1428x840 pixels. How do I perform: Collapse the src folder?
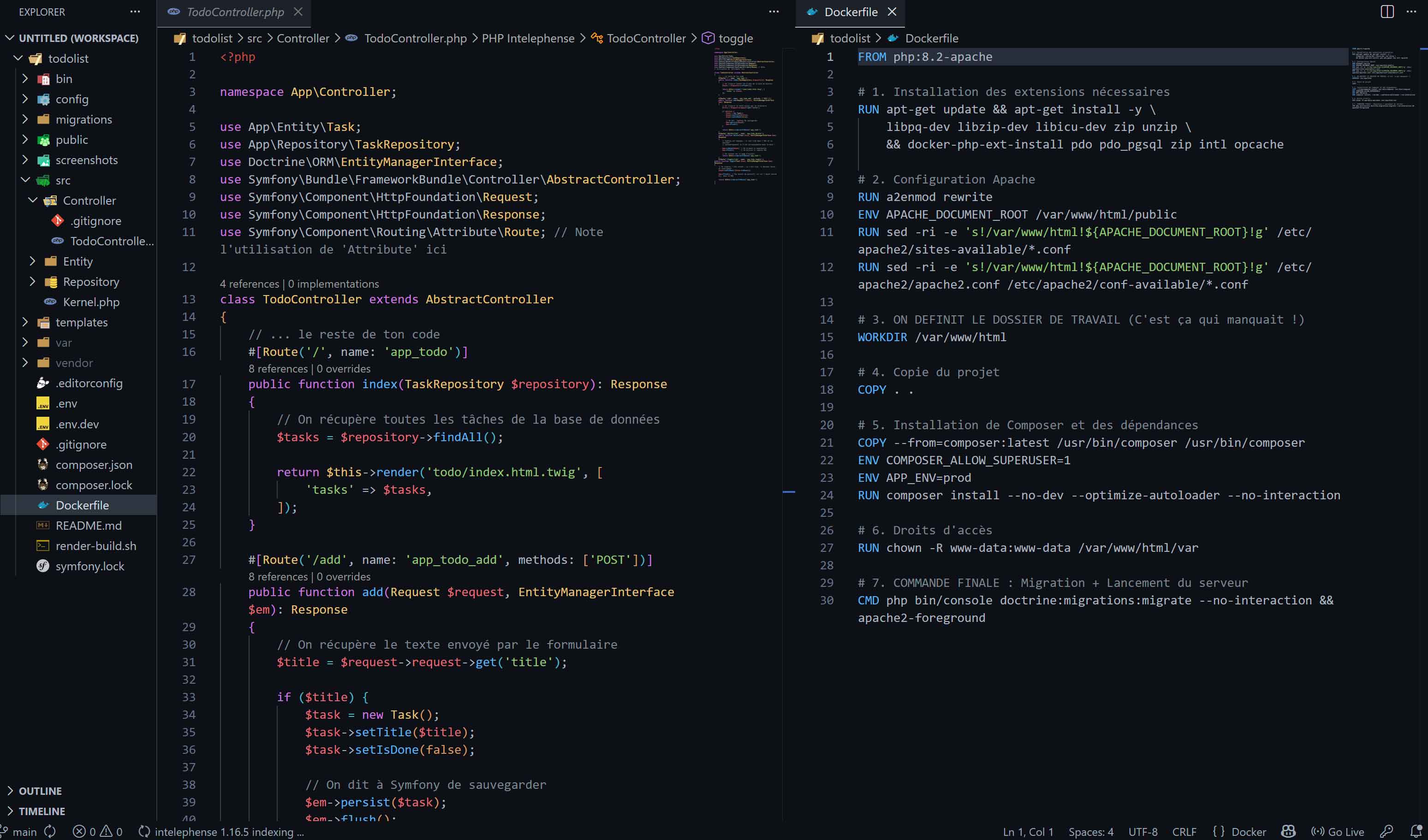(25, 179)
